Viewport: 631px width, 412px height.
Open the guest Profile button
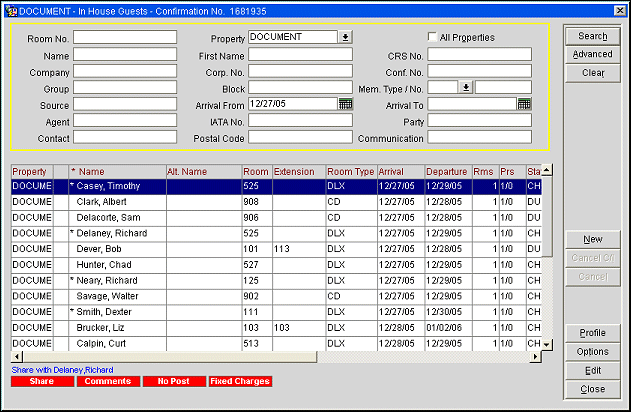592,333
